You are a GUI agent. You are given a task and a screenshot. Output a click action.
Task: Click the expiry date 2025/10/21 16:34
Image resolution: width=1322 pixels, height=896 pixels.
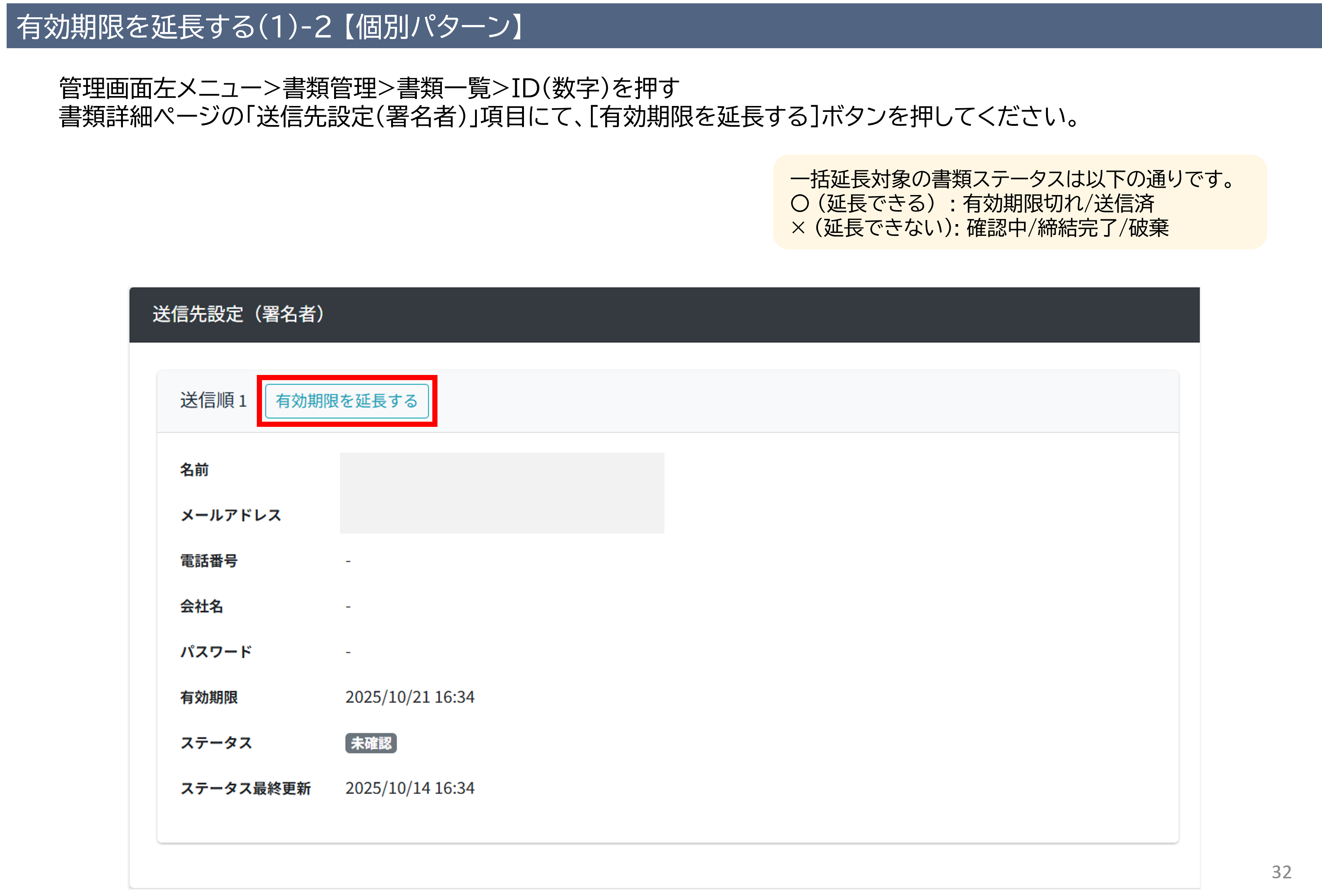point(410,697)
